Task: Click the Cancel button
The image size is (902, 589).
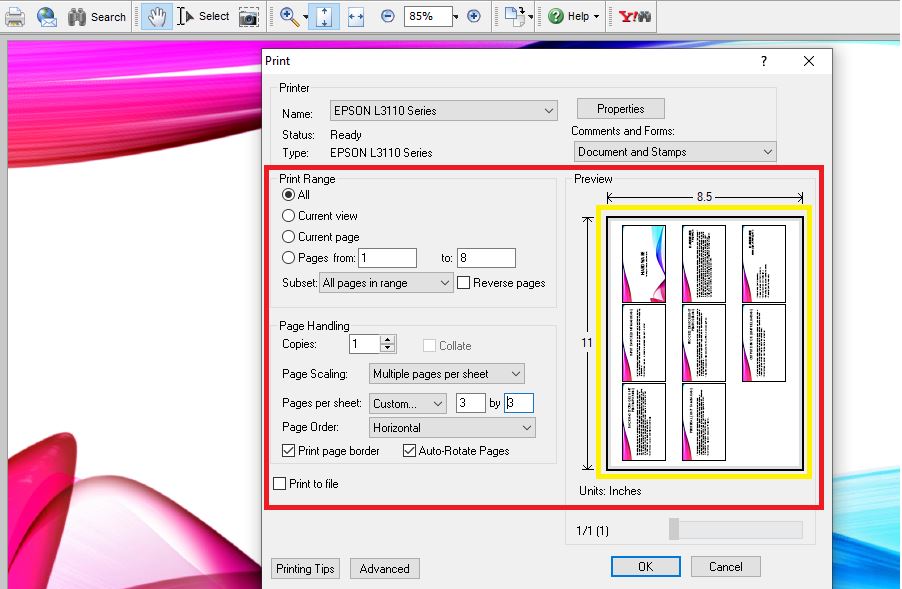Action: [x=725, y=567]
